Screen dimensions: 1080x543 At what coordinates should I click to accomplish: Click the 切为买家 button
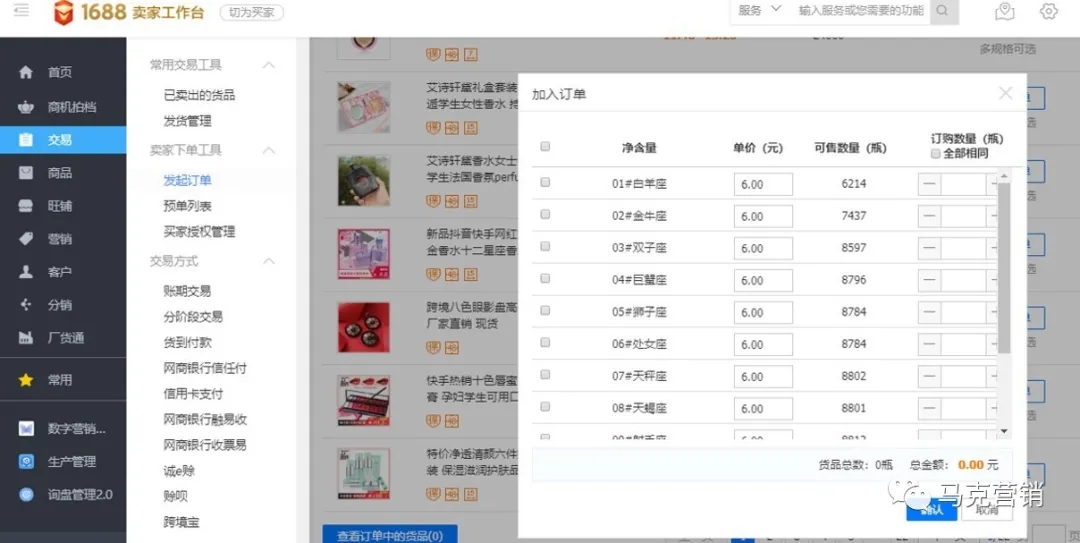[251, 13]
